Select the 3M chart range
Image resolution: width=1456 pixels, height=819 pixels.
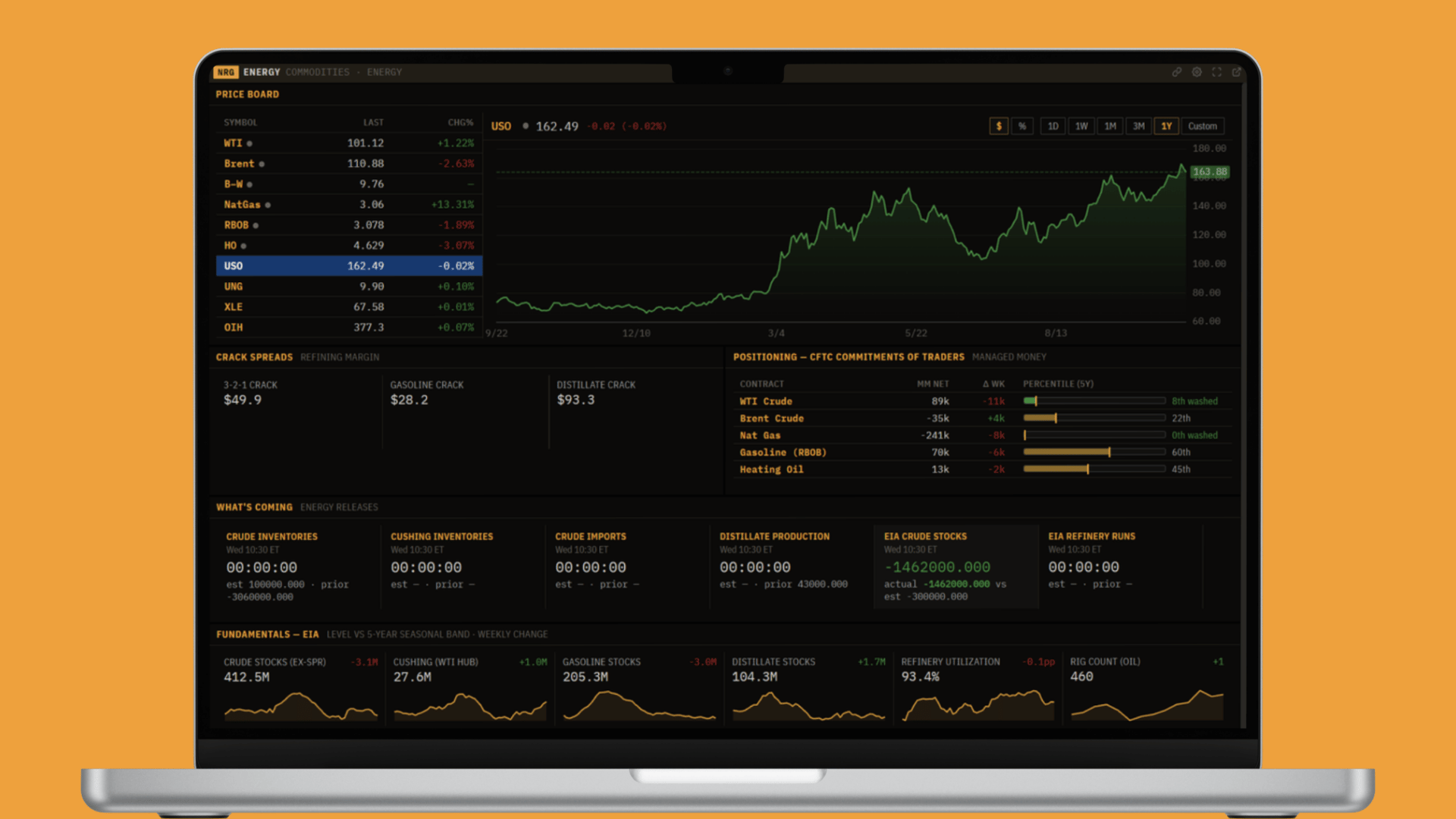(x=1139, y=126)
